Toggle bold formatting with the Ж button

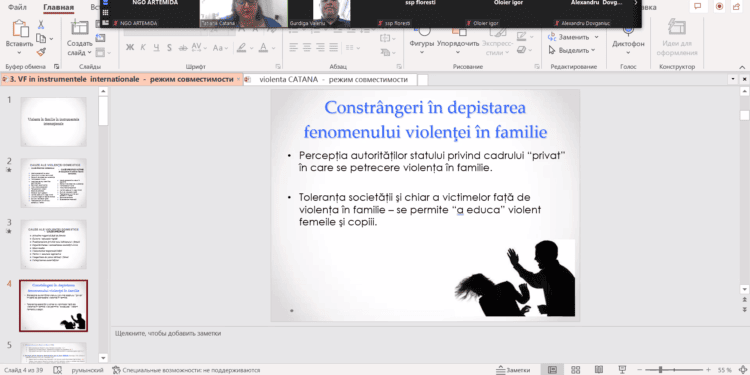[x=130, y=48]
